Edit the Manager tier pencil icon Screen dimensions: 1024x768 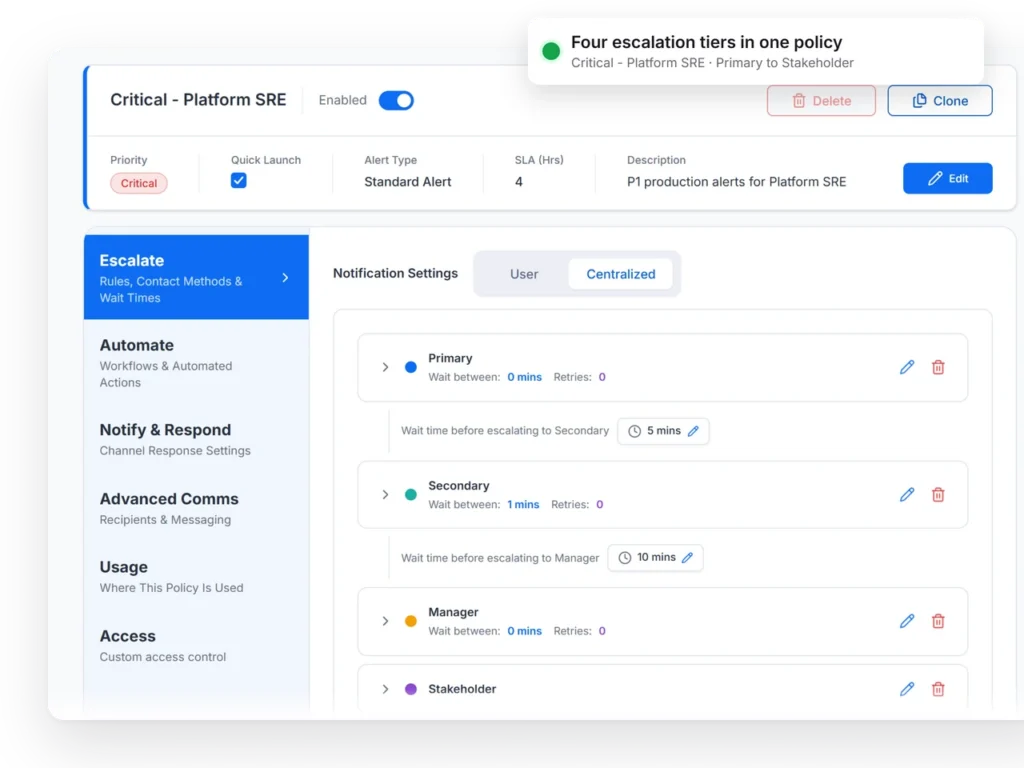906,621
